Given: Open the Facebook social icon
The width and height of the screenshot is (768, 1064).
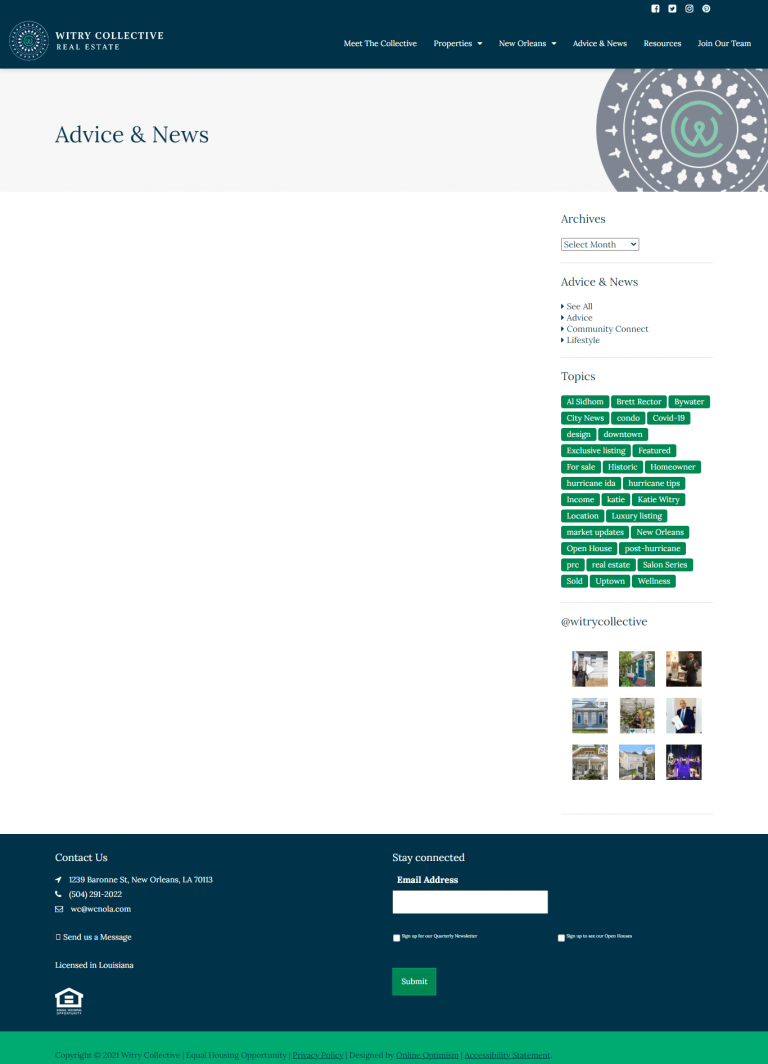Looking at the screenshot, I should click(x=655, y=9).
